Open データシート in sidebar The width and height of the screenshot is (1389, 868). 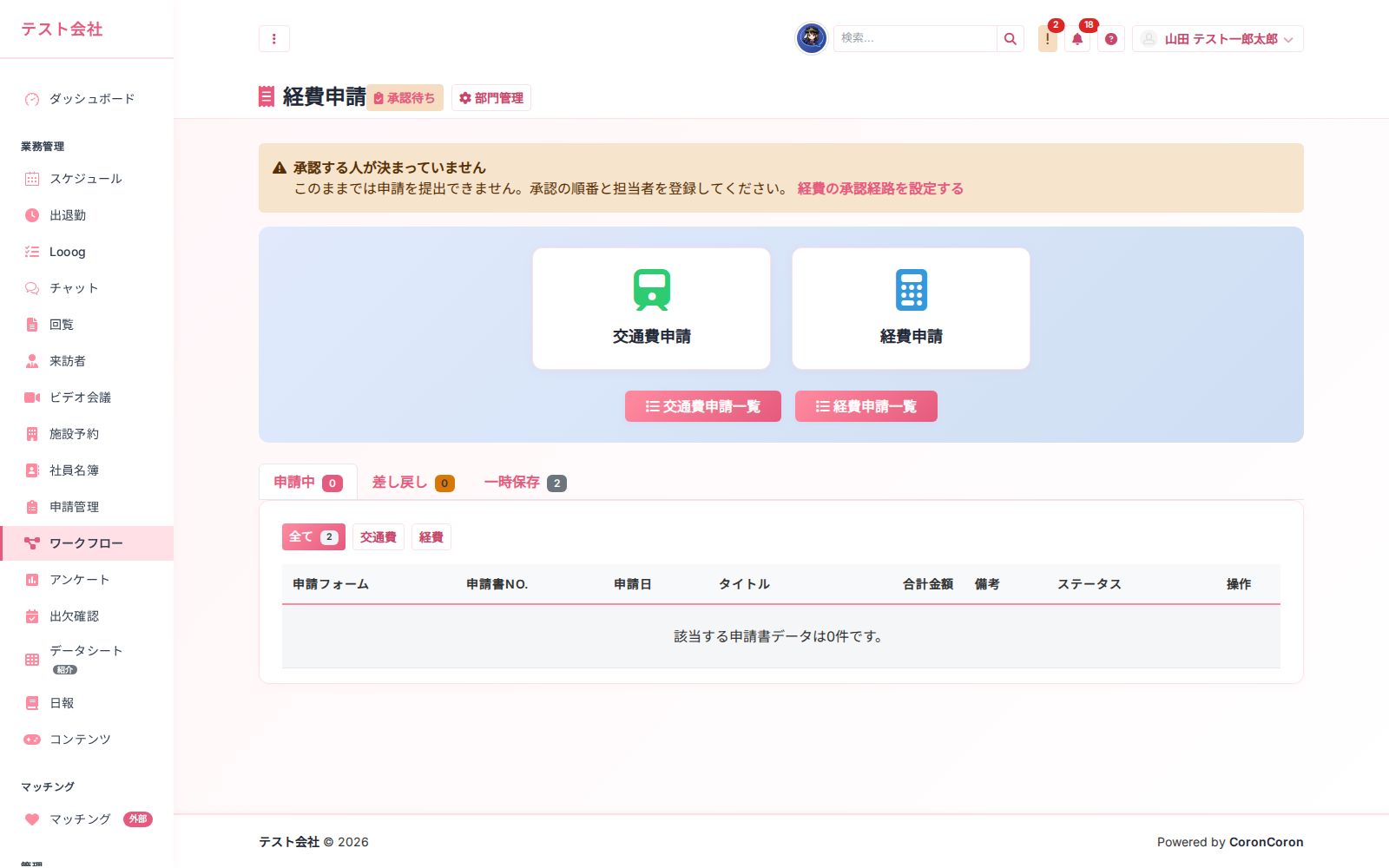pyautogui.click(x=87, y=660)
